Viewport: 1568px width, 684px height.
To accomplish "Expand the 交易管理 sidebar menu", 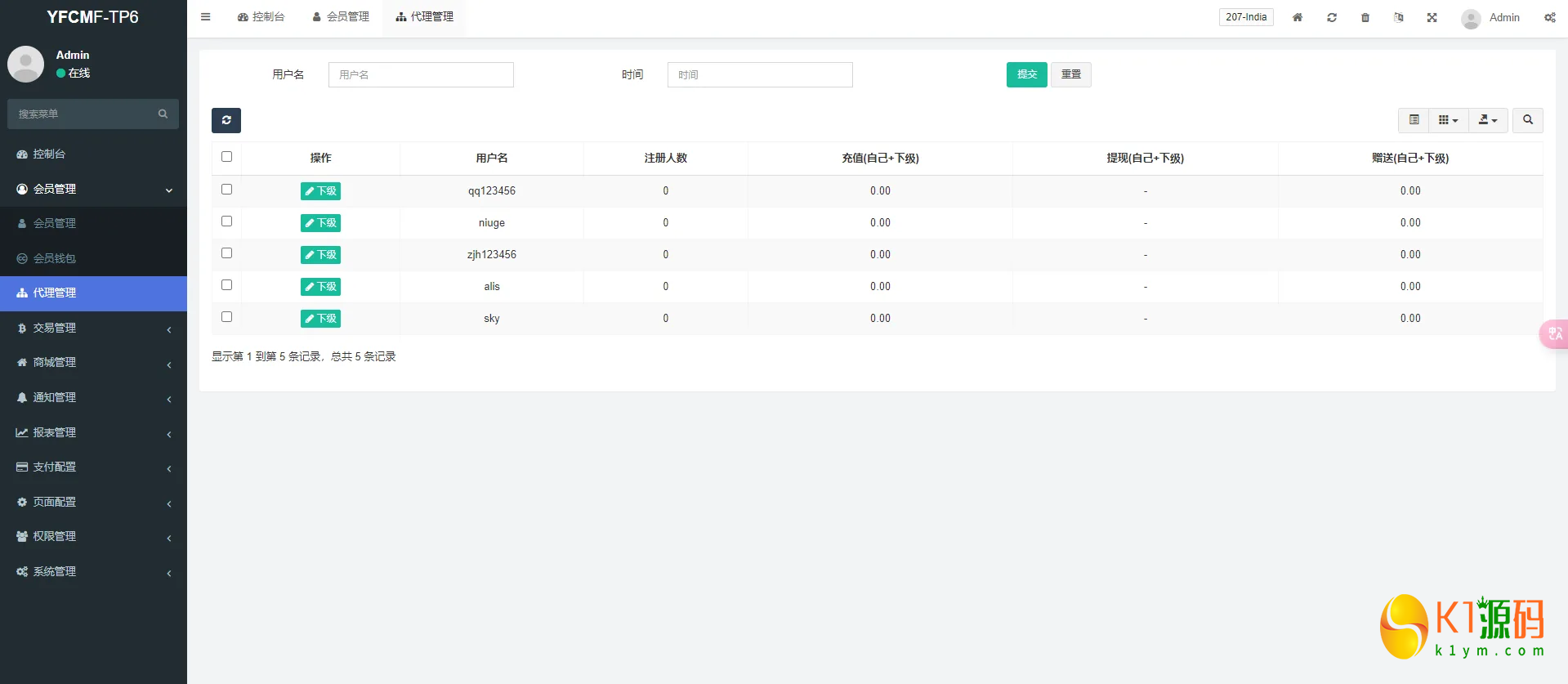I will [x=93, y=328].
